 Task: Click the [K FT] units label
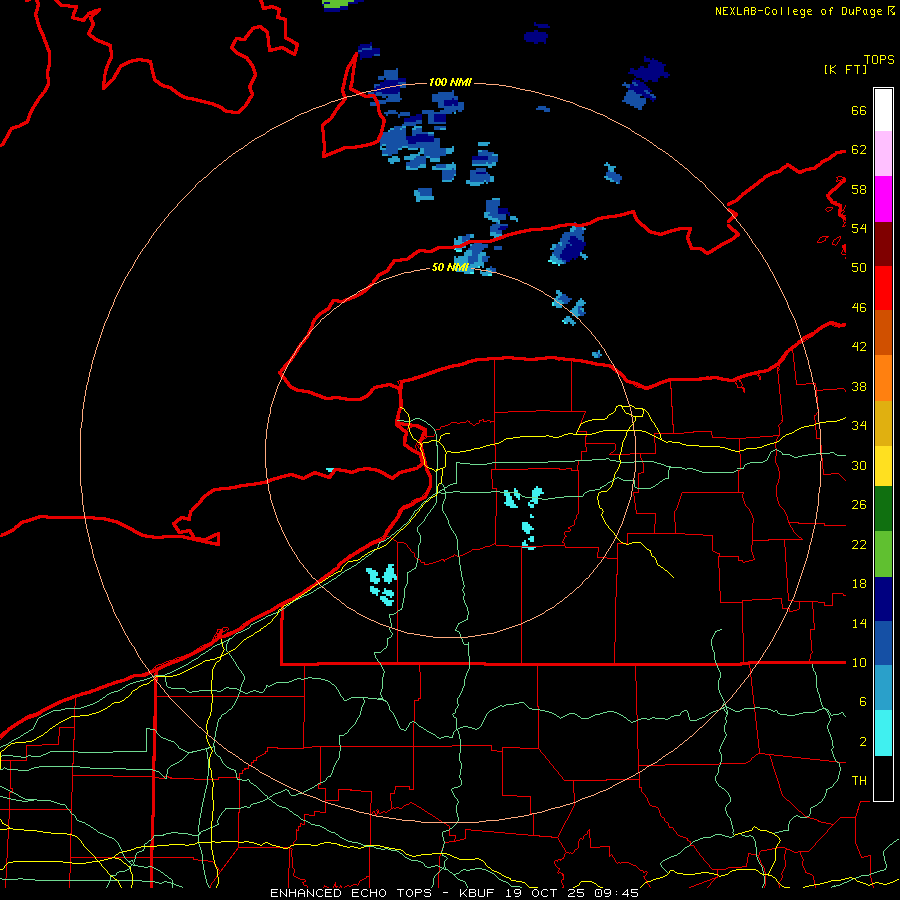coord(845,69)
